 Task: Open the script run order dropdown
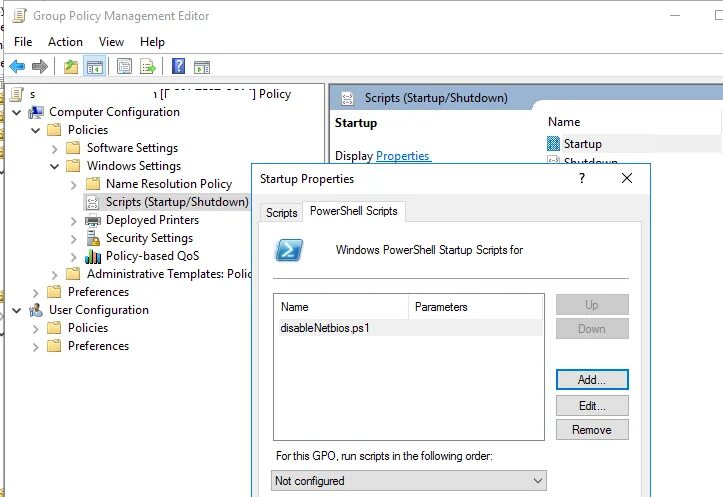409,481
